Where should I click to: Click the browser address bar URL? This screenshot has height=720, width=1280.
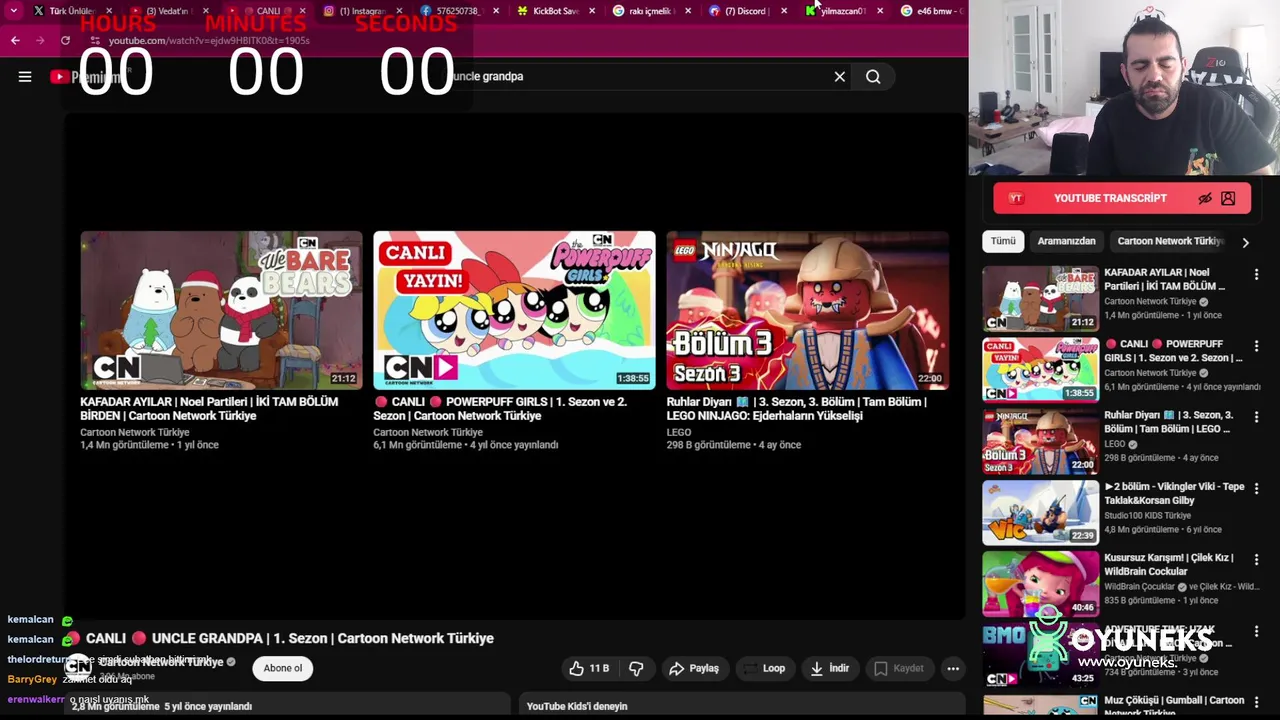pos(209,40)
